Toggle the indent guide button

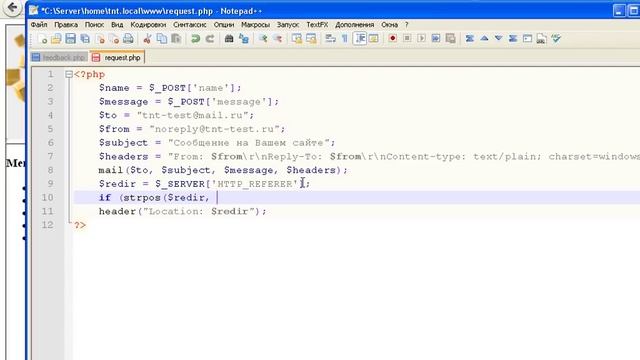click(360, 39)
